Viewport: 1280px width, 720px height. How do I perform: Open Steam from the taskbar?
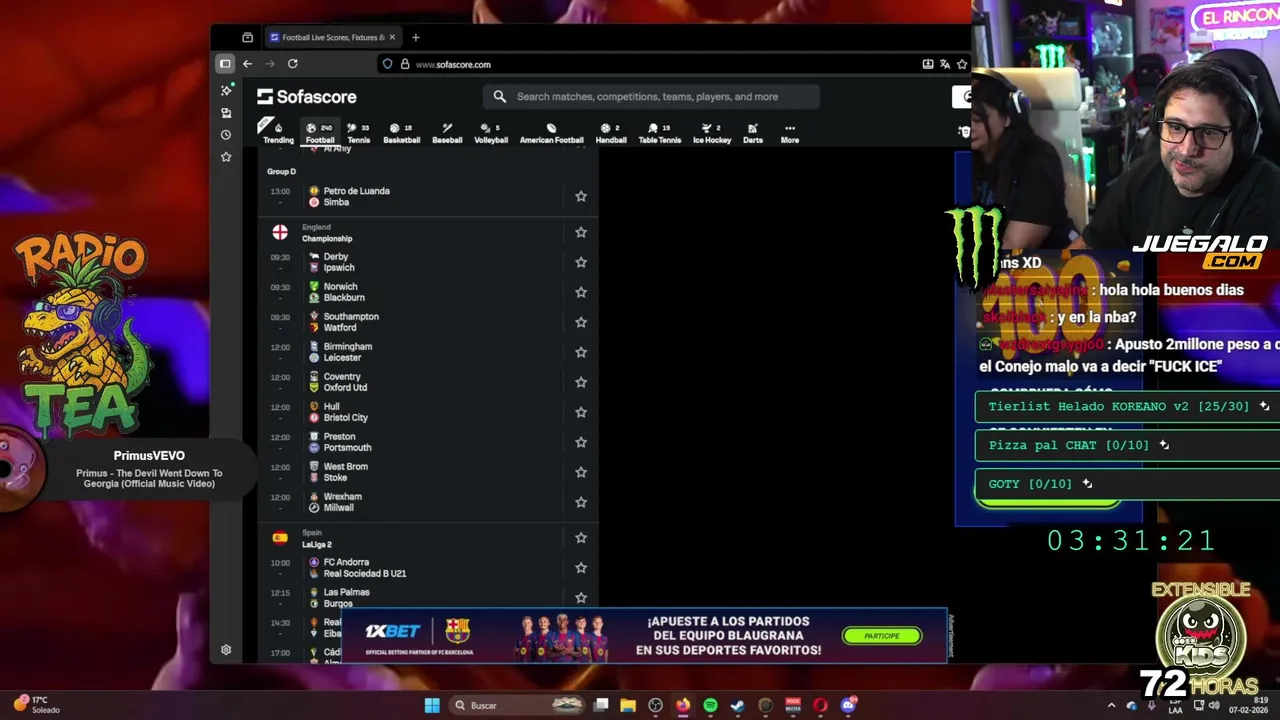[x=737, y=705]
